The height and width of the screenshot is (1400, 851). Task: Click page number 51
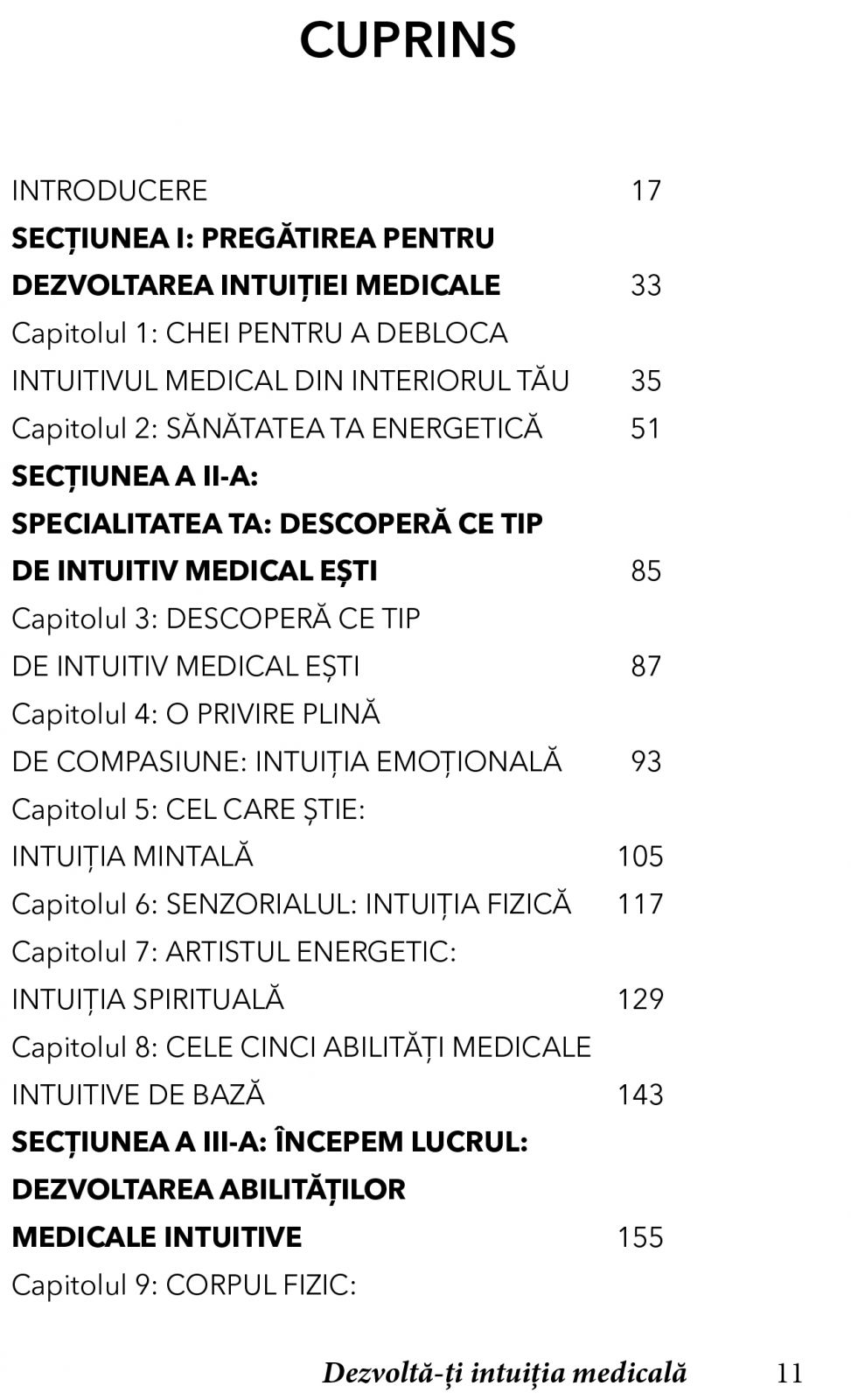click(x=645, y=429)
